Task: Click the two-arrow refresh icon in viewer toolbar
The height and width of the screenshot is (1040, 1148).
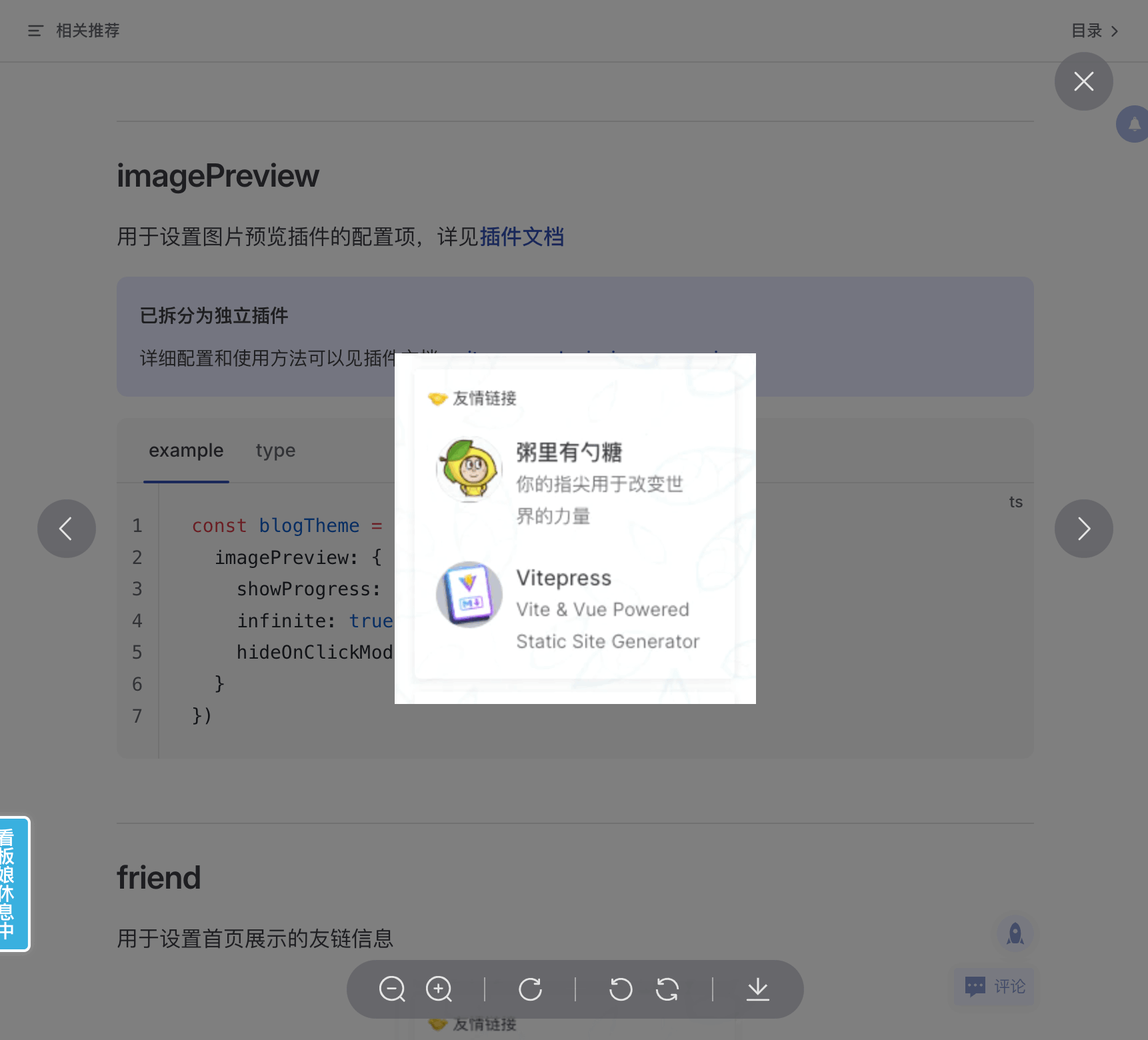Action: pyautogui.click(x=667, y=989)
